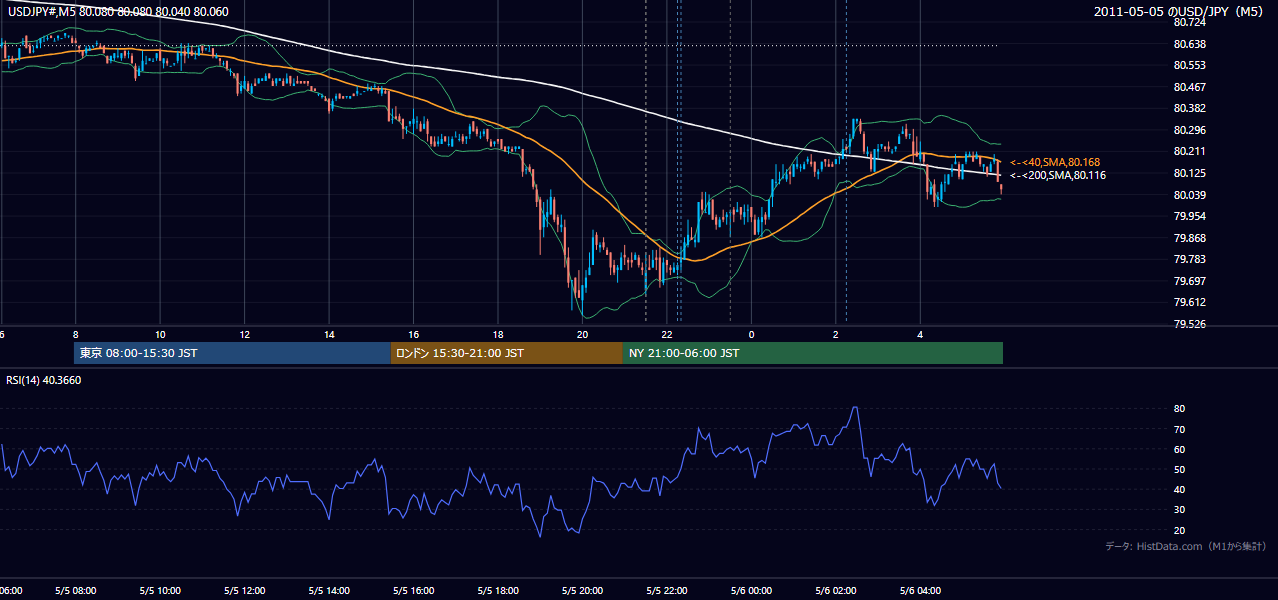Click RSI scale value 40
The width and height of the screenshot is (1278, 600).
click(x=1179, y=489)
